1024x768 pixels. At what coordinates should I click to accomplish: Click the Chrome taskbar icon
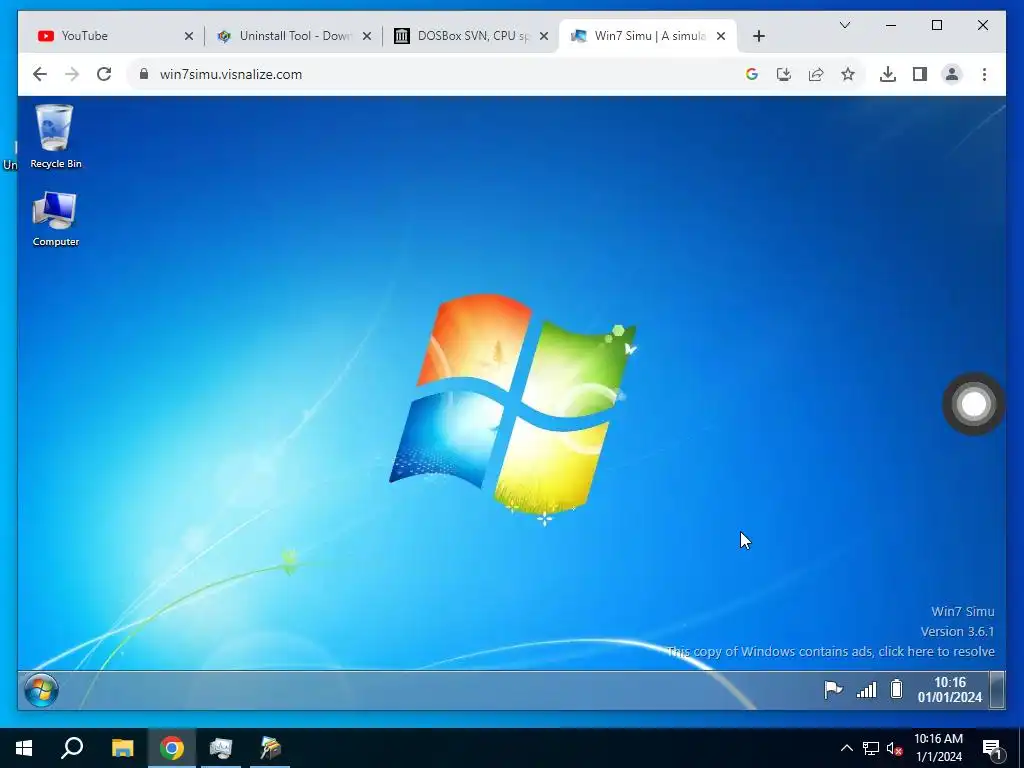pos(172,748)
